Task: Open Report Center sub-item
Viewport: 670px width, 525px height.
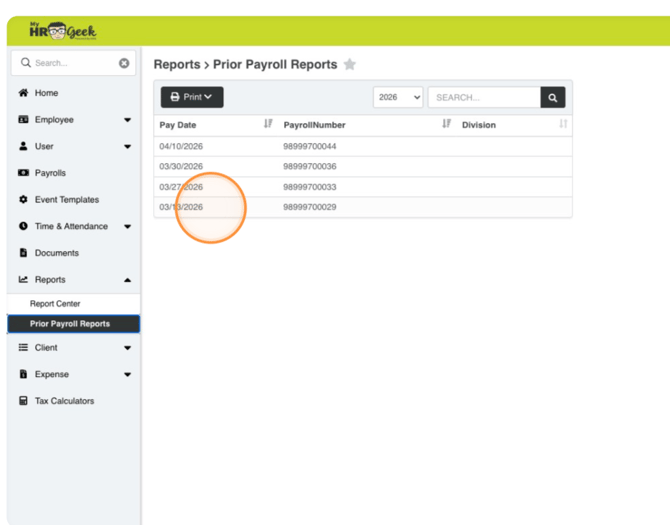Action: [55, 304]
